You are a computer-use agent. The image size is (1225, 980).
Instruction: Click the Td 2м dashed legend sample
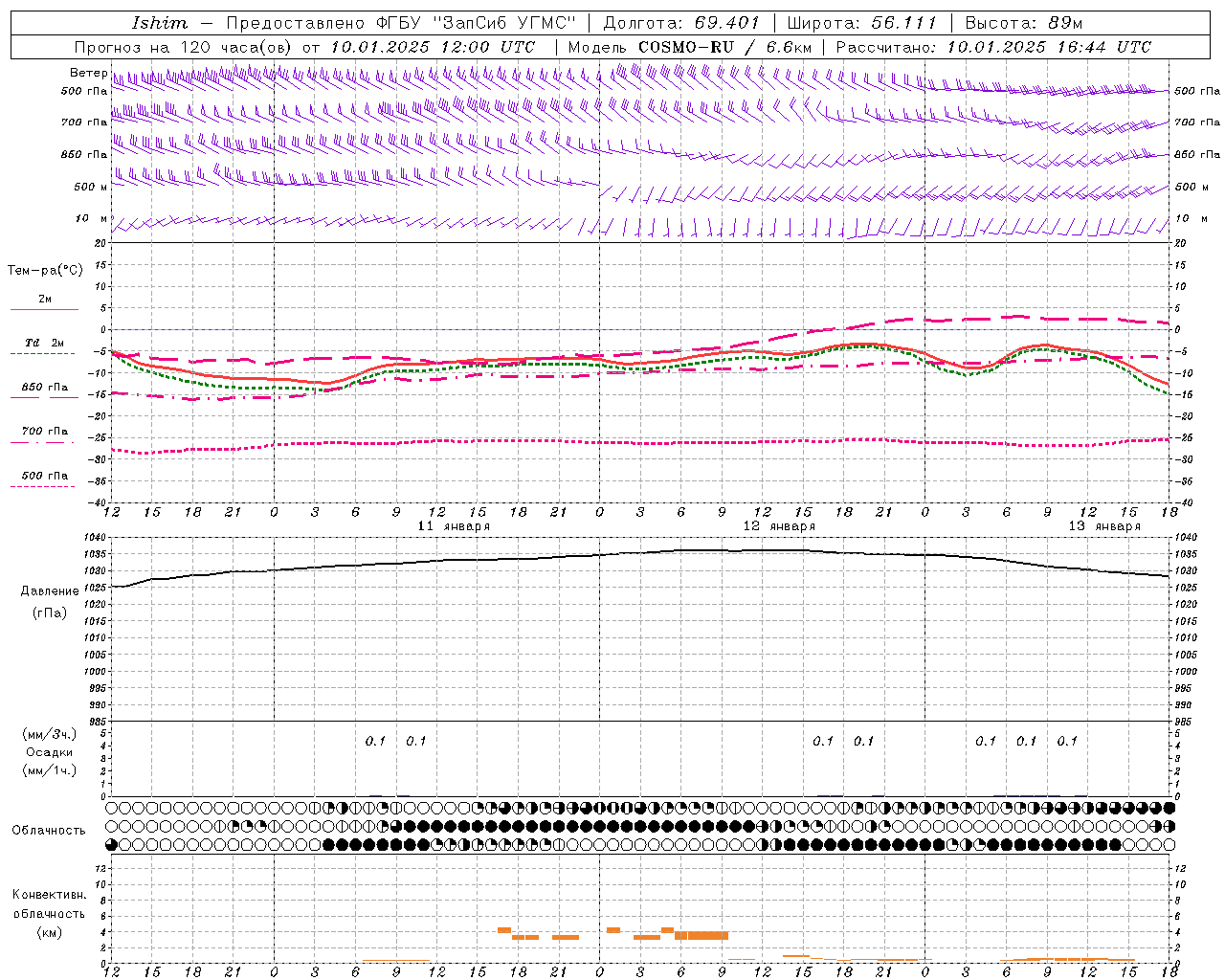[x=42, y=353]
